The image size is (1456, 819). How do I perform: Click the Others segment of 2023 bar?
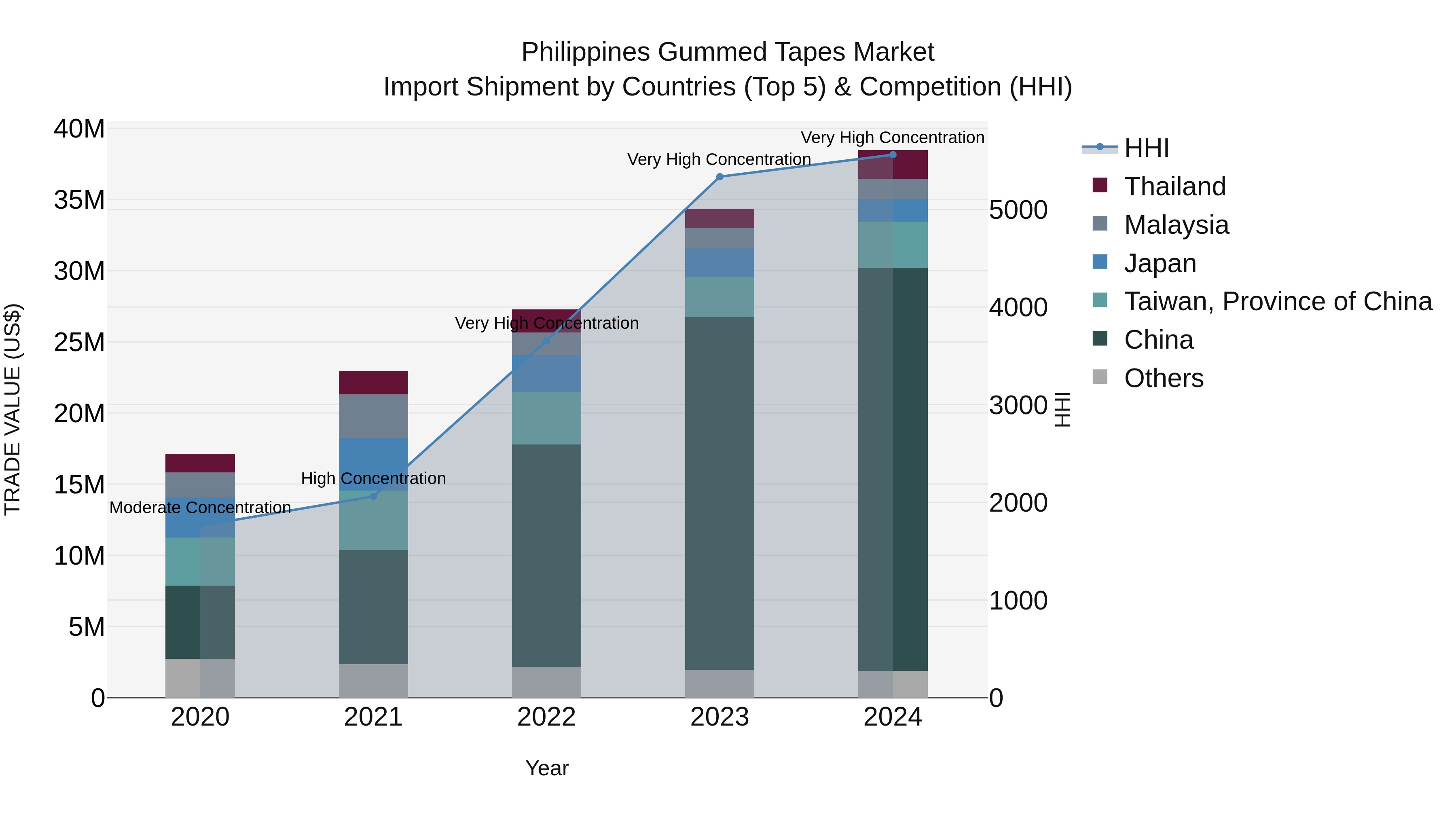click(x=720, y=684)
